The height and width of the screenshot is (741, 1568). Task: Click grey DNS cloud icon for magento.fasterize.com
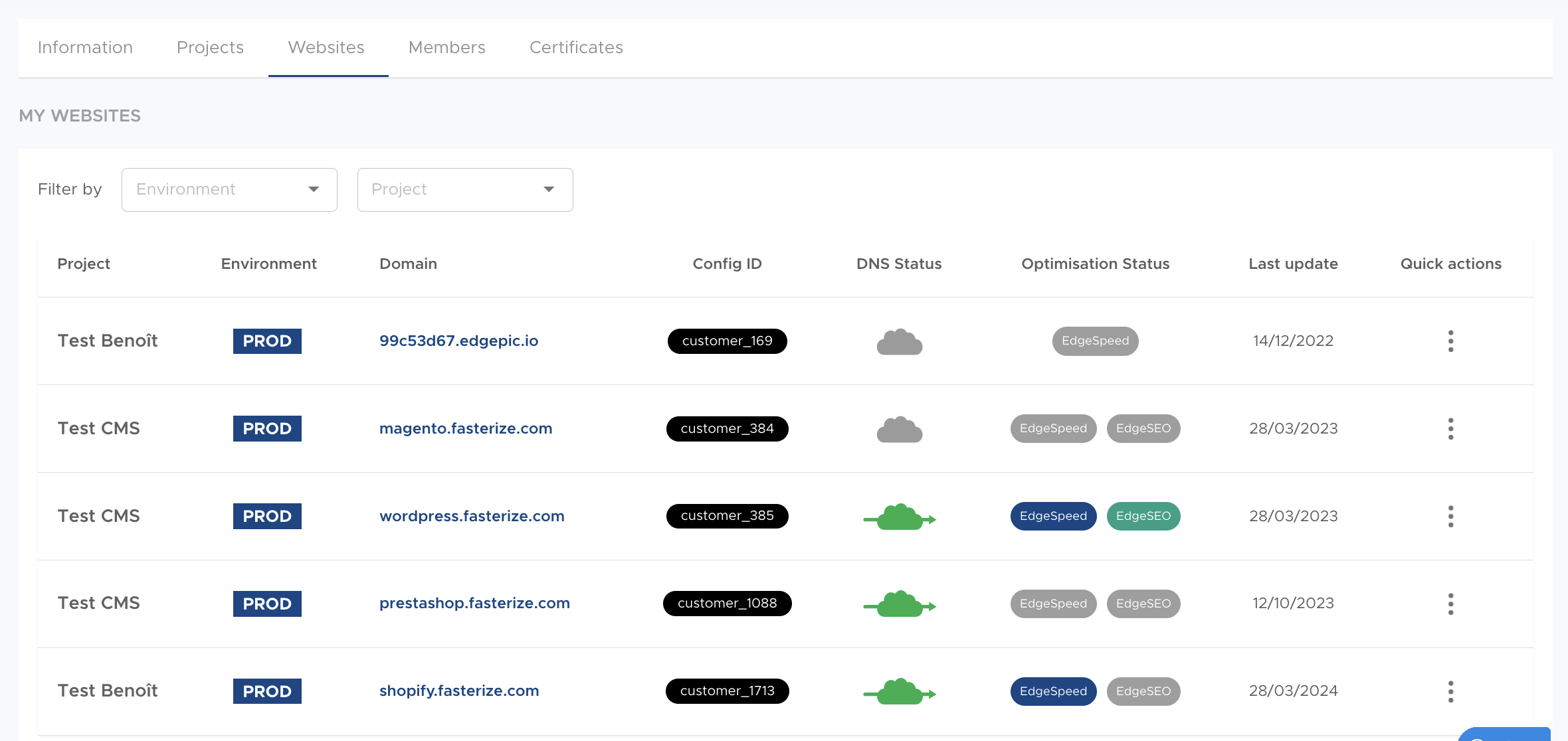point(899,430)
